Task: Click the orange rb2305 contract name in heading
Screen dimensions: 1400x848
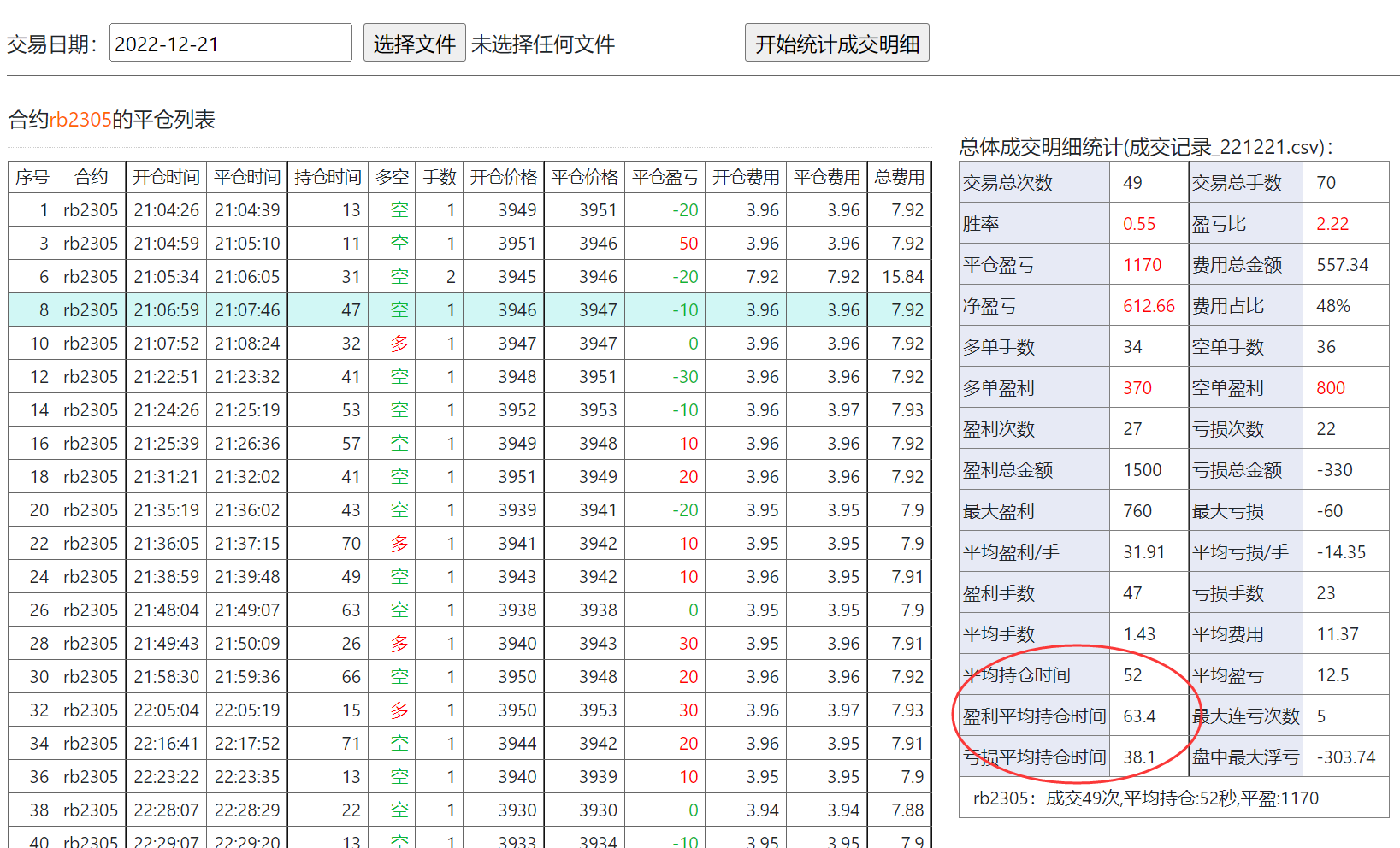Action: tap(80, 120)
